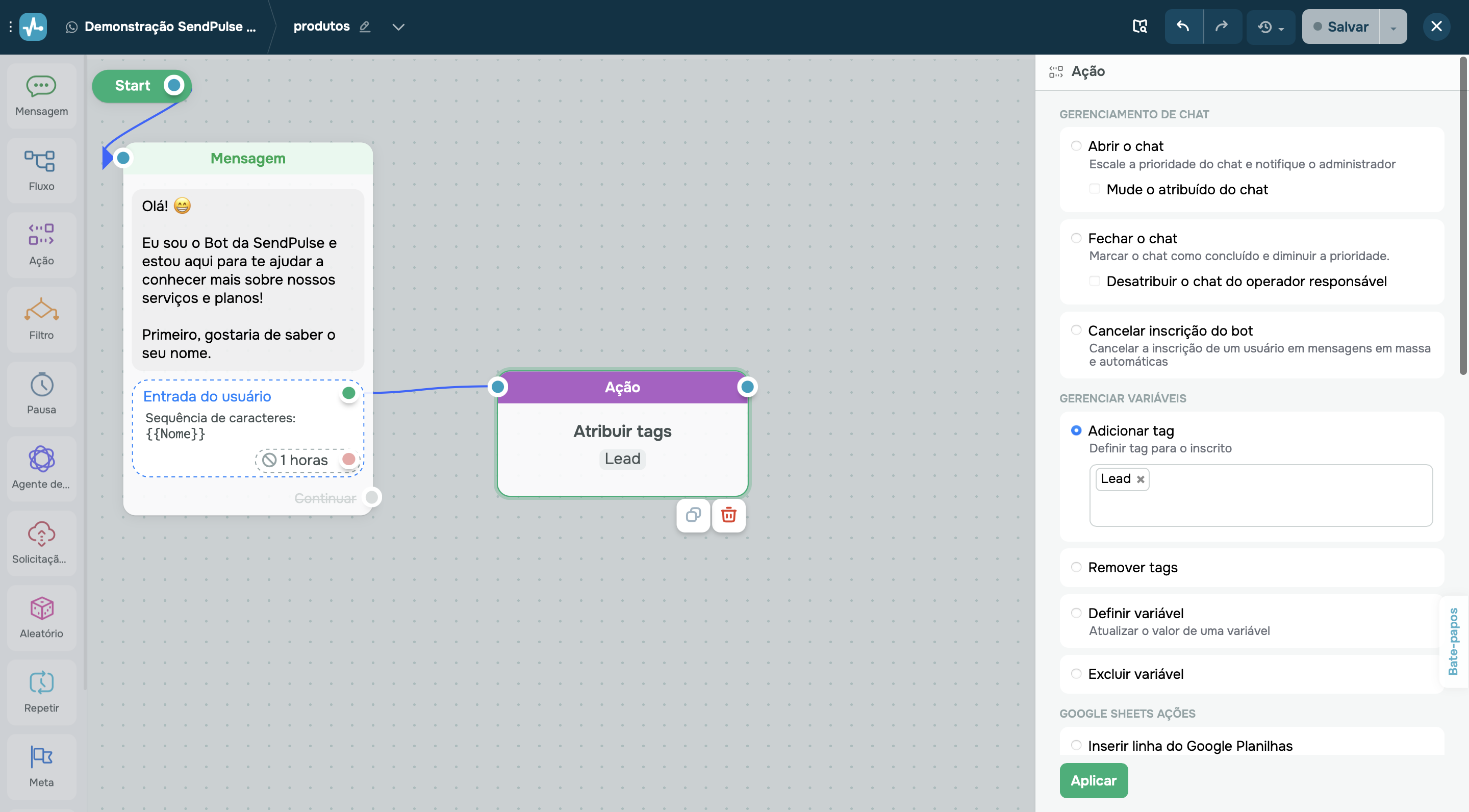Click the purple Ação block header
The height and width of the screenshot is (812, 1469).
click(x=622, y=387)
